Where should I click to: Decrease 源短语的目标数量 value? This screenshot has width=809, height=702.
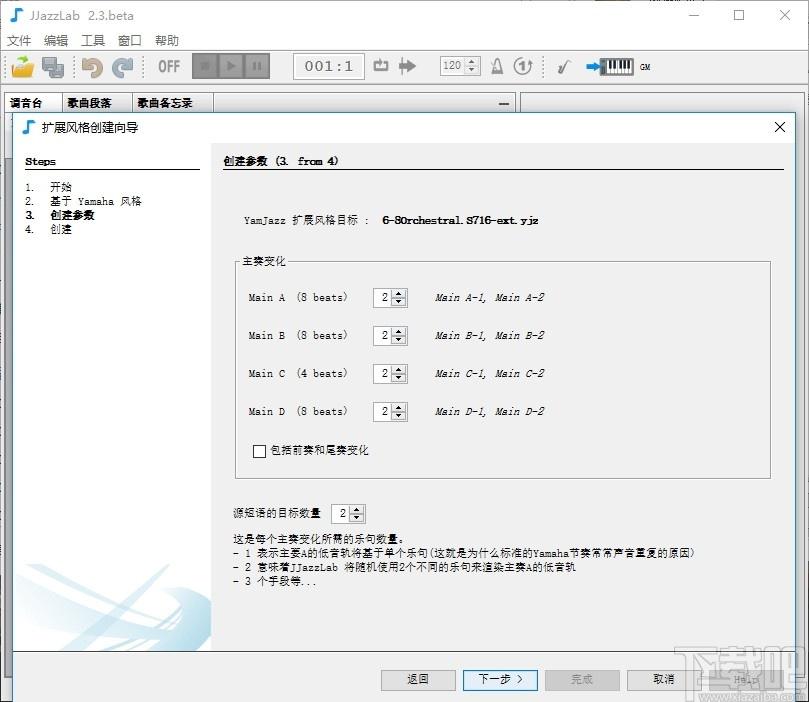coord(357,517)
